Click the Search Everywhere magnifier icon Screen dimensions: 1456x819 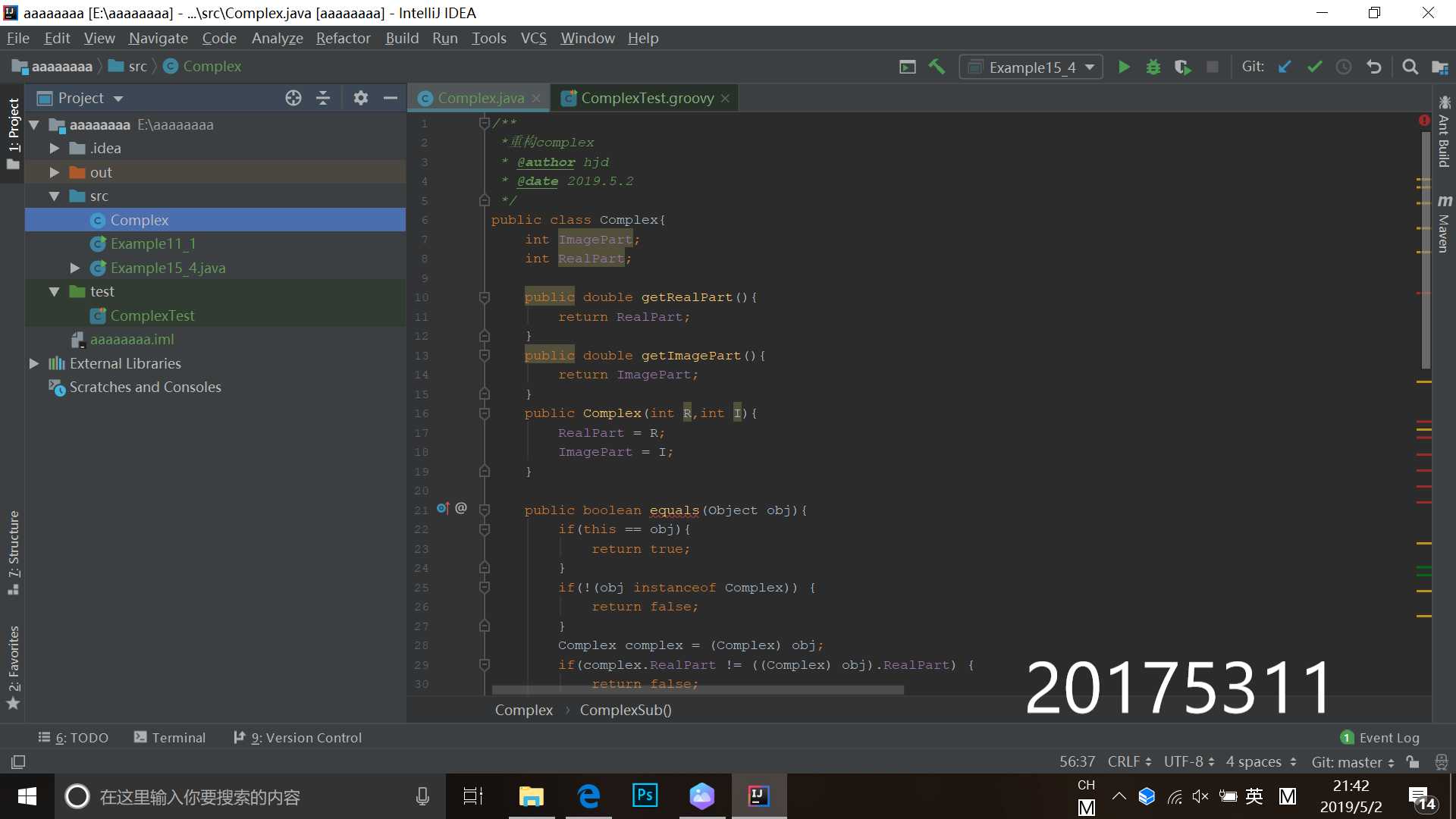click(1410, 67)
